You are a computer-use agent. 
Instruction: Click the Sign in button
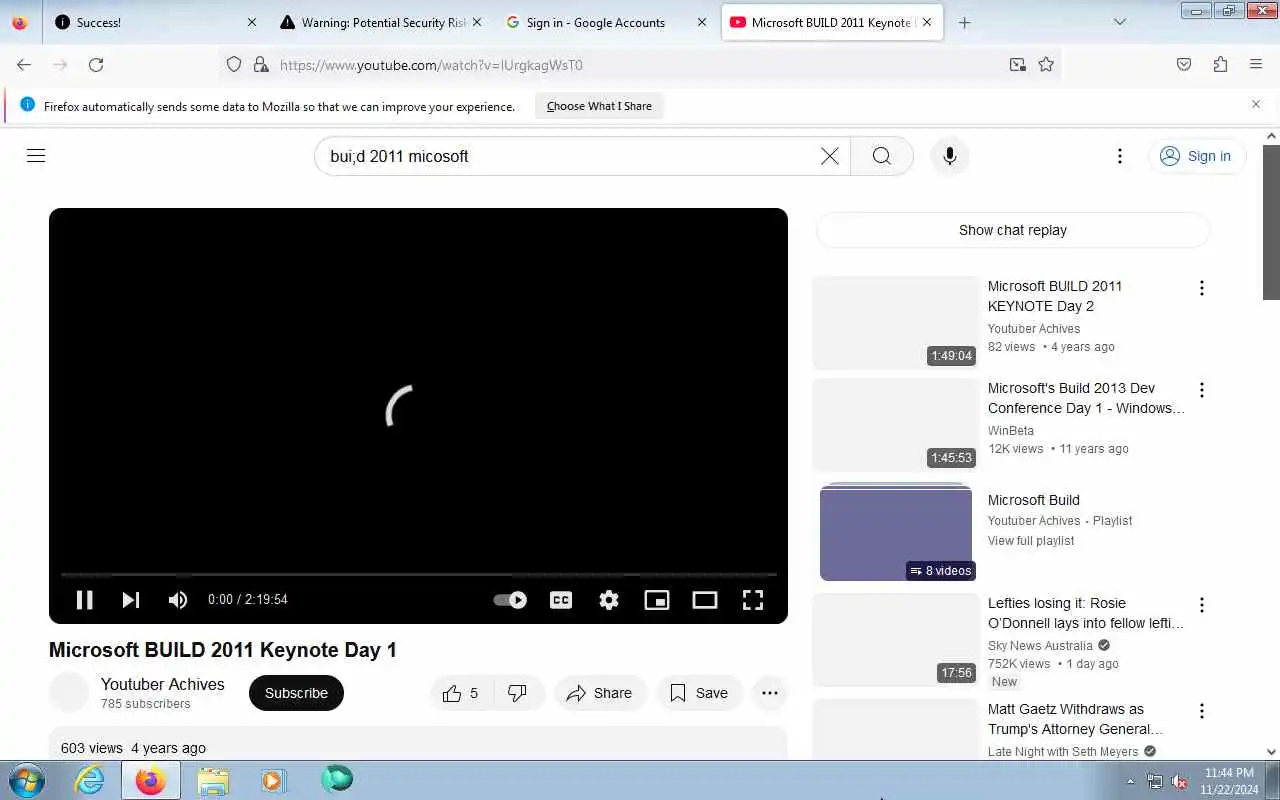tap(1196, 156)
